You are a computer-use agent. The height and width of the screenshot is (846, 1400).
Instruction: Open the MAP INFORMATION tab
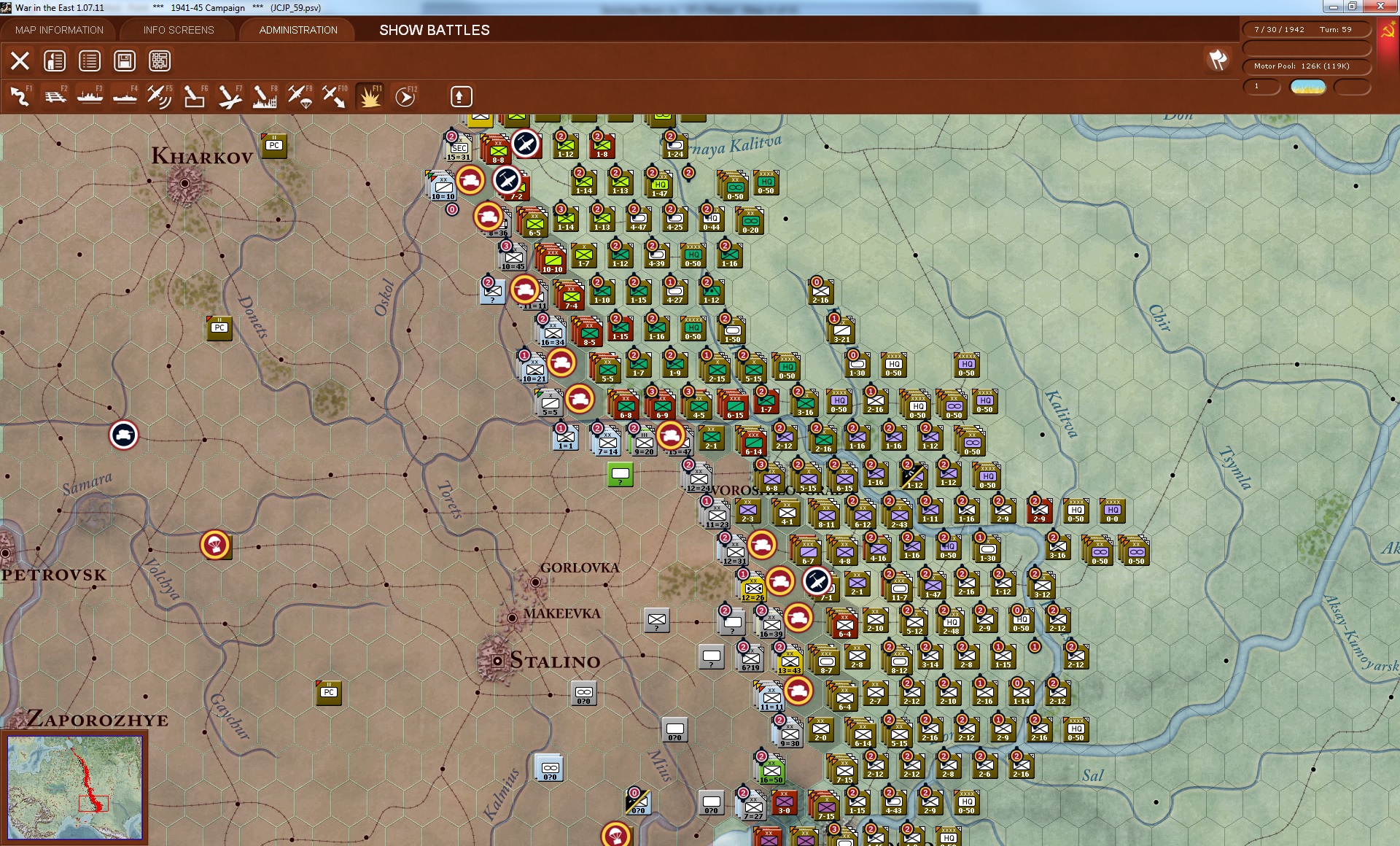coord(59,30)
